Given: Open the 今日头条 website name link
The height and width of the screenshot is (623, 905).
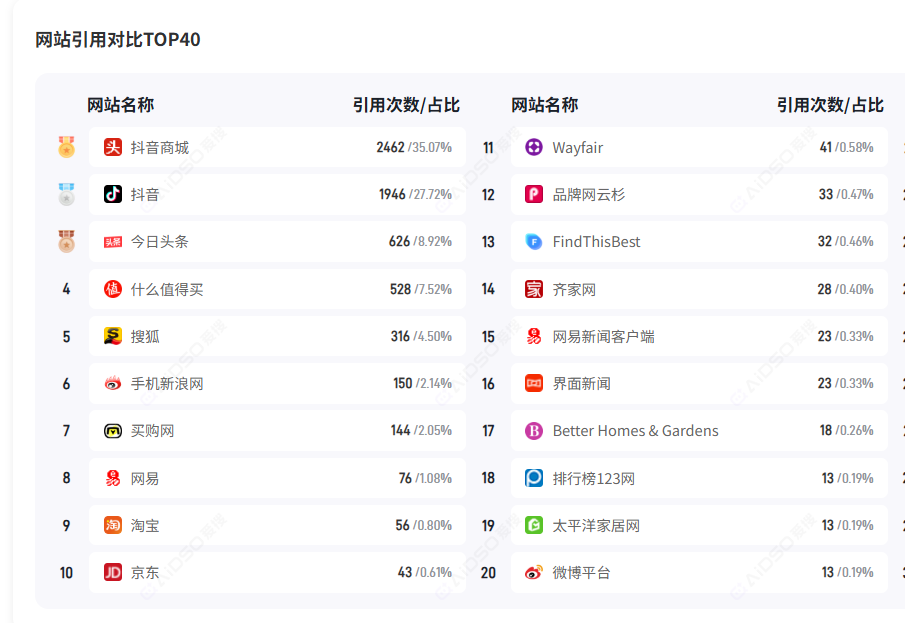Looking at the screenshot, I should [160, 242].
